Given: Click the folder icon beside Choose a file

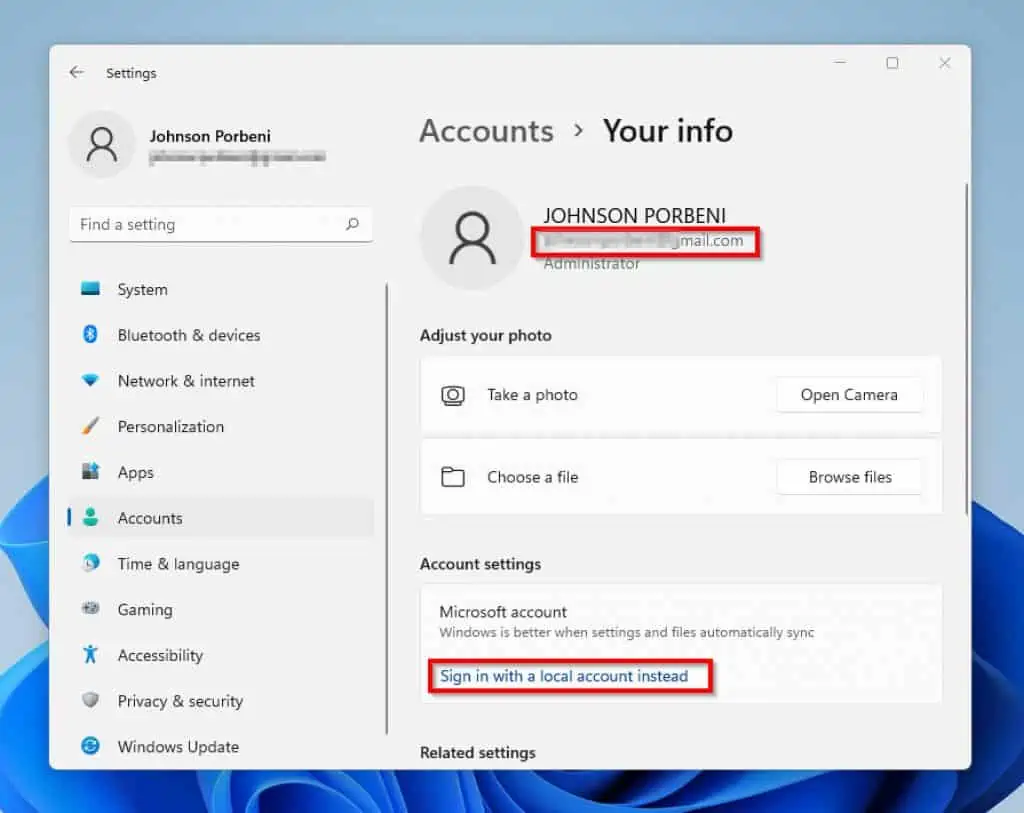Looking at the screenshot, I should (x=452, y=477).
